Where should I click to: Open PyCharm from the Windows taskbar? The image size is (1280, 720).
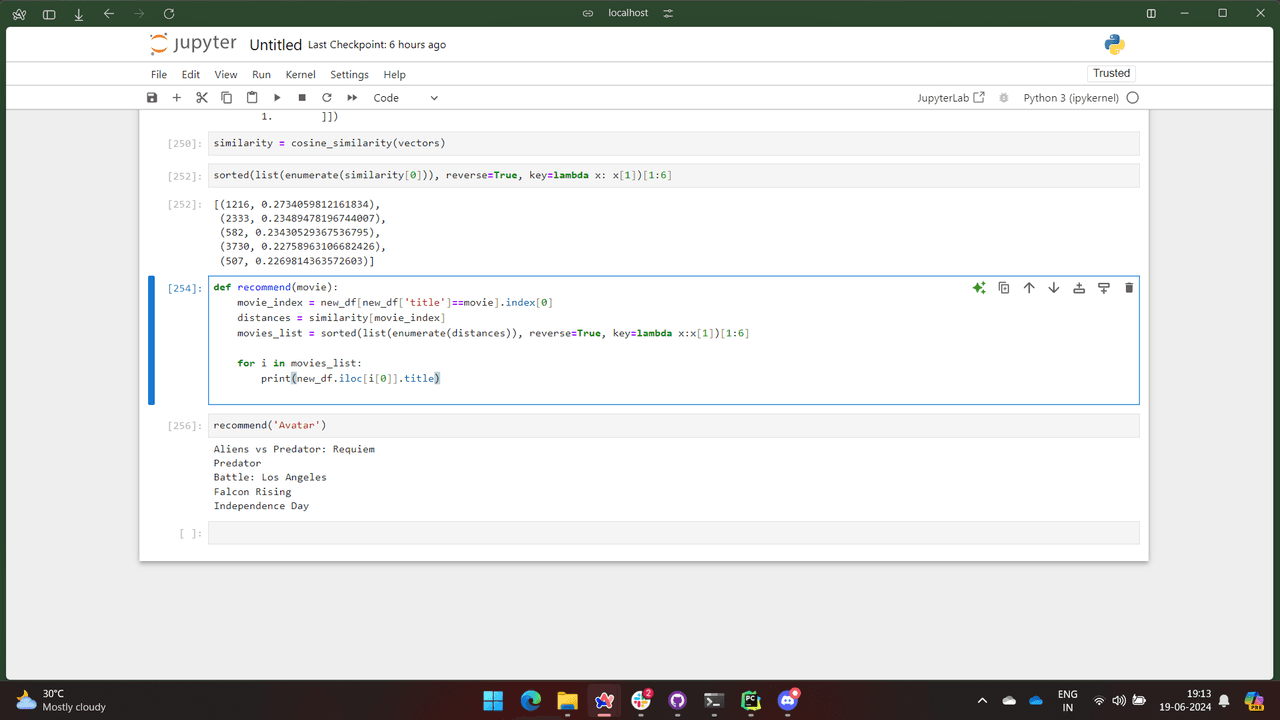(x=751, y=701)
